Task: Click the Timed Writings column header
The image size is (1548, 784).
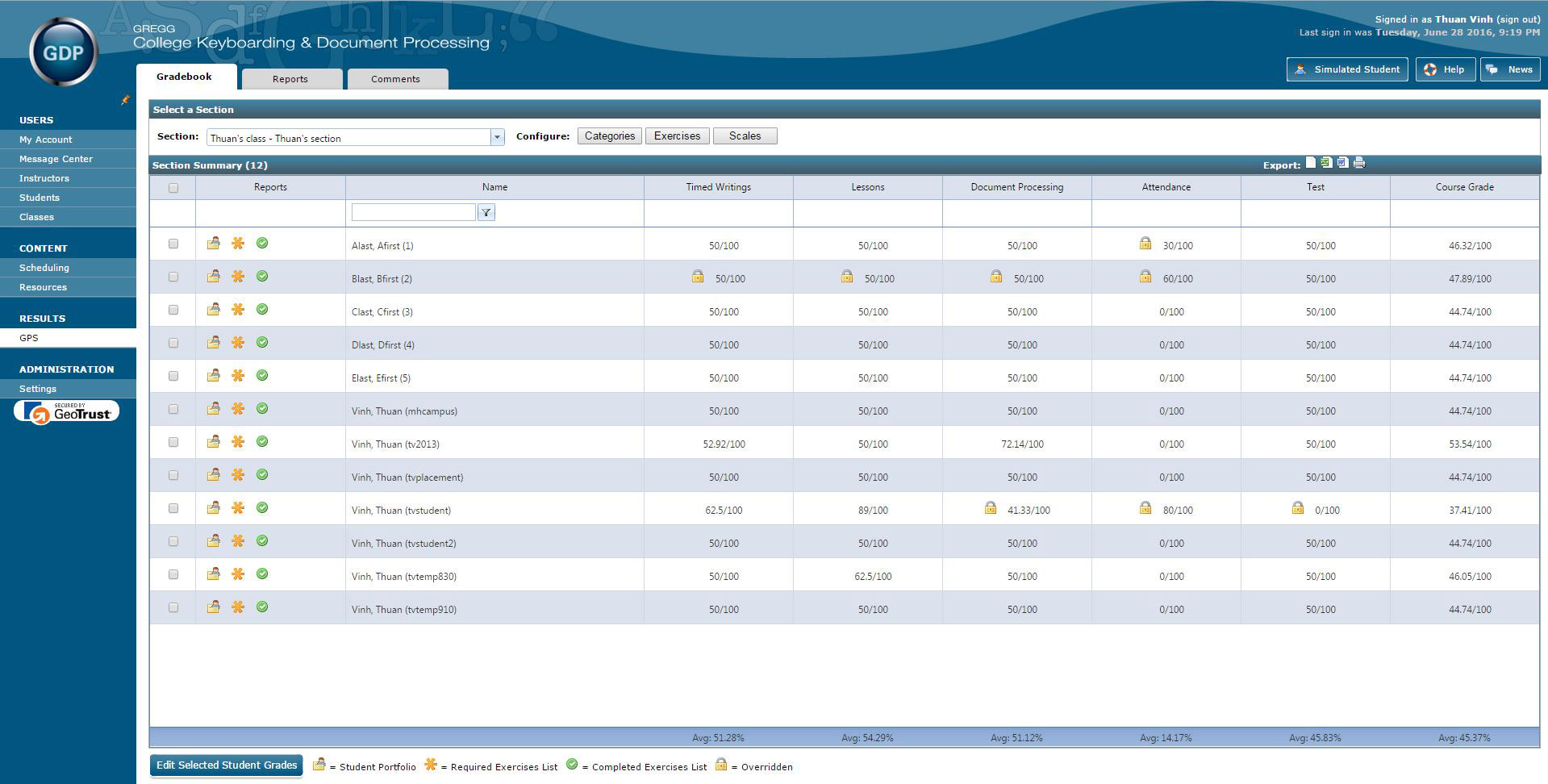Action: [x=719, y=187]
